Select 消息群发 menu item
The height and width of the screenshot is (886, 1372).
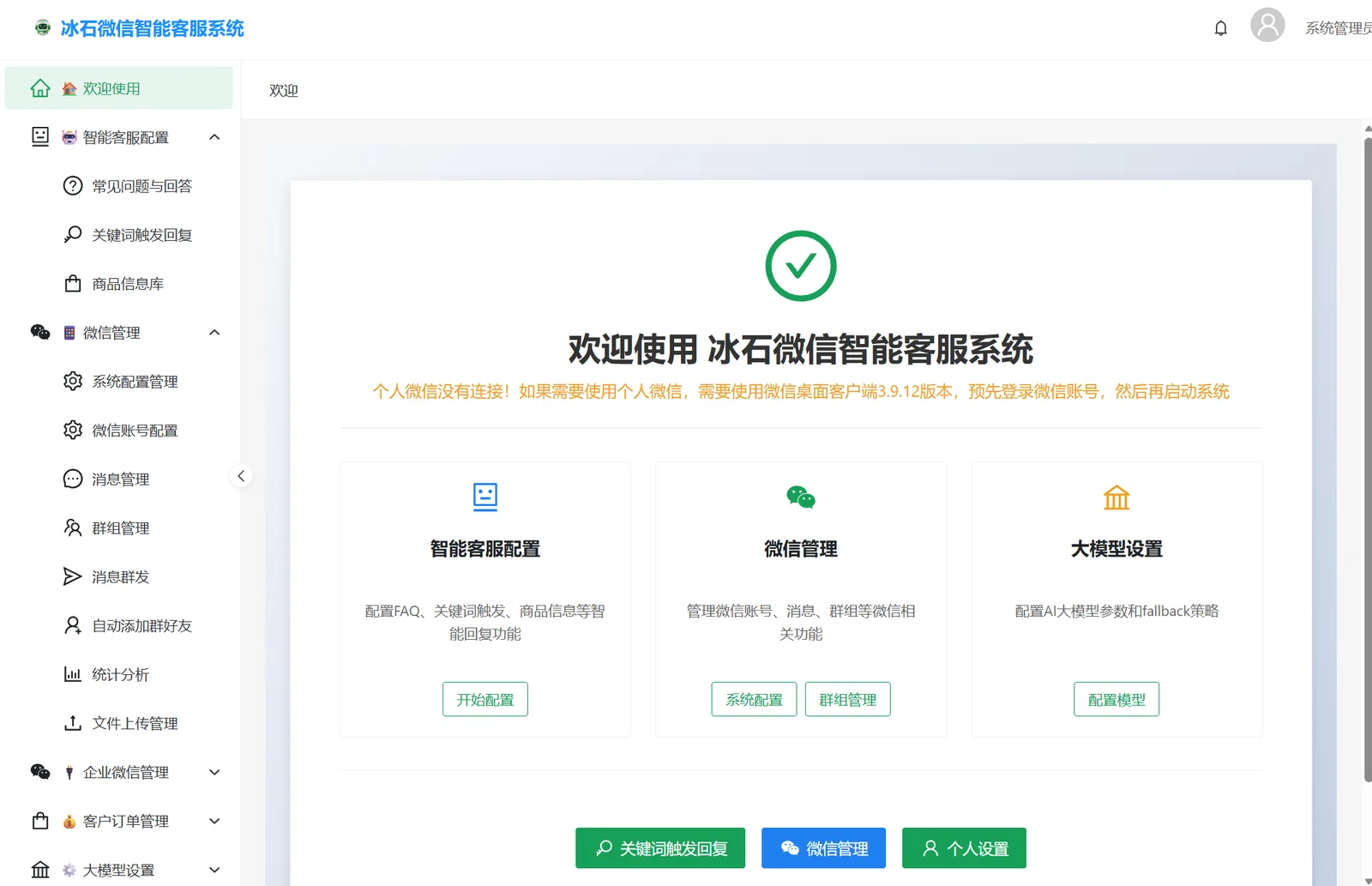[119, 577]
